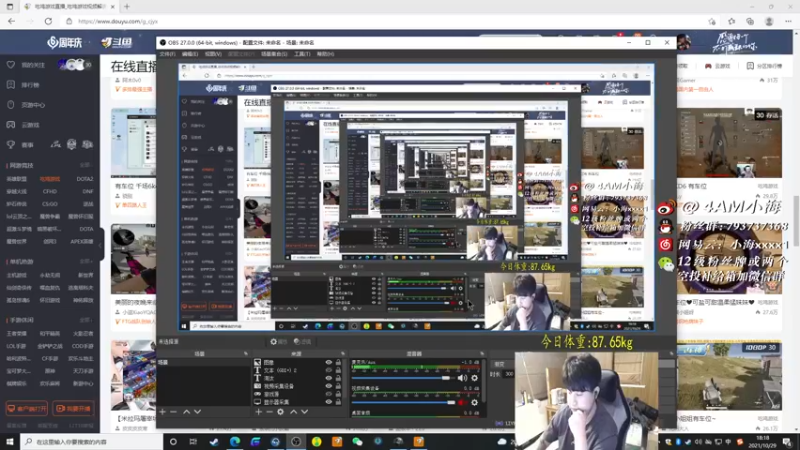This screenshot has height=450, width=800.
Task: Remove the selected source with the minus button
Action: coord(269,412)
